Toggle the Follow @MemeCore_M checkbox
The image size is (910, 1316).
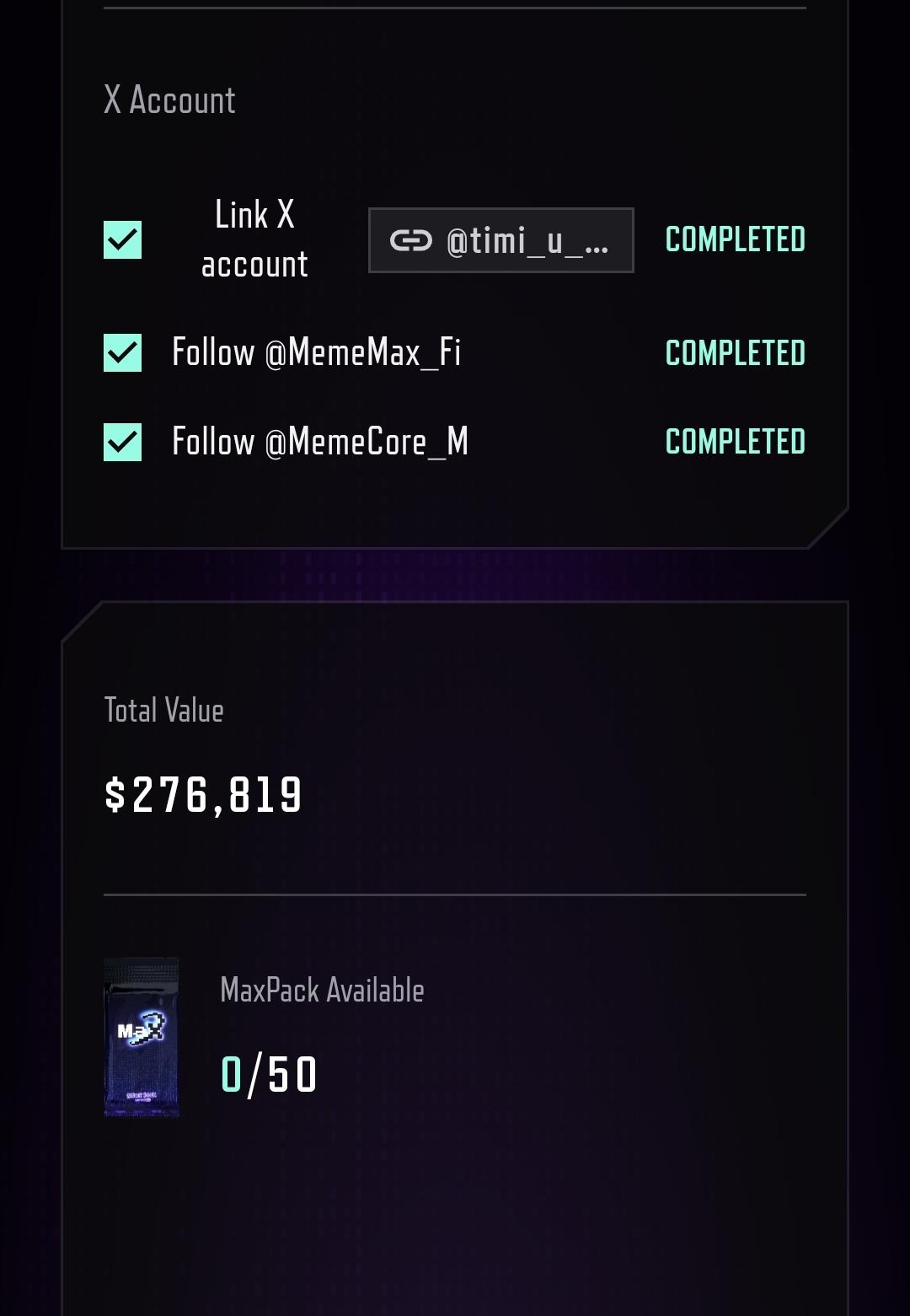coord(122,442)
